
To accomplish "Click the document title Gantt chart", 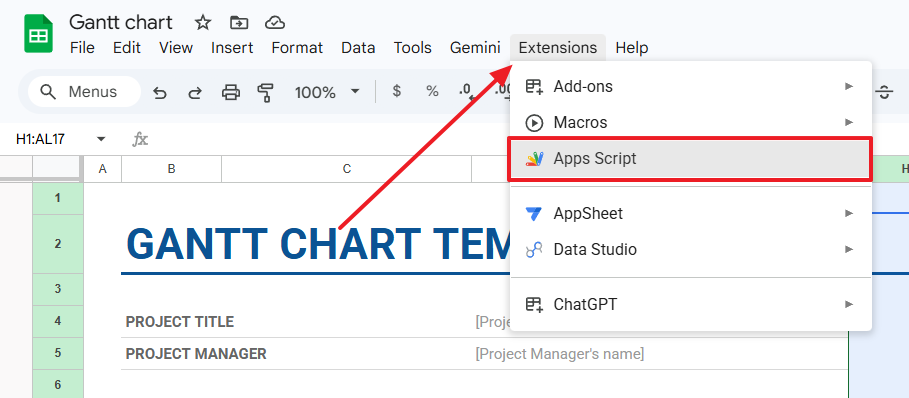I will (x=121, y=22).
